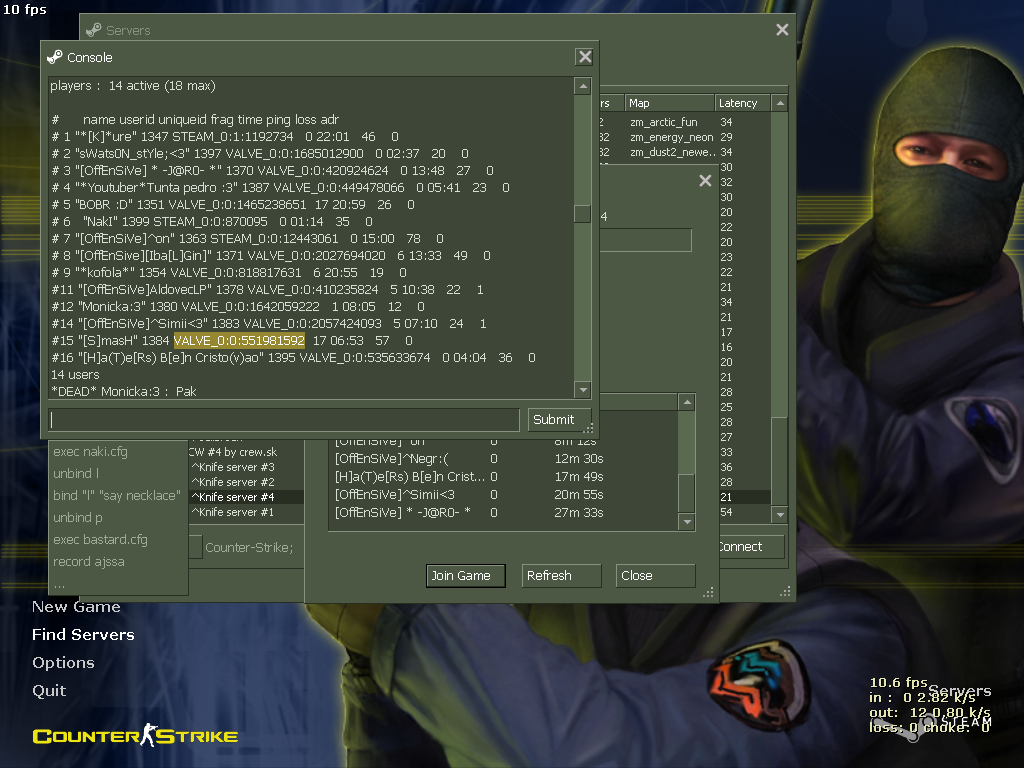Screen dimensions: 1024x768
Task: Pick 'exec bastard.cfg' from command suggestions
Action: click(x=100, y=539)
